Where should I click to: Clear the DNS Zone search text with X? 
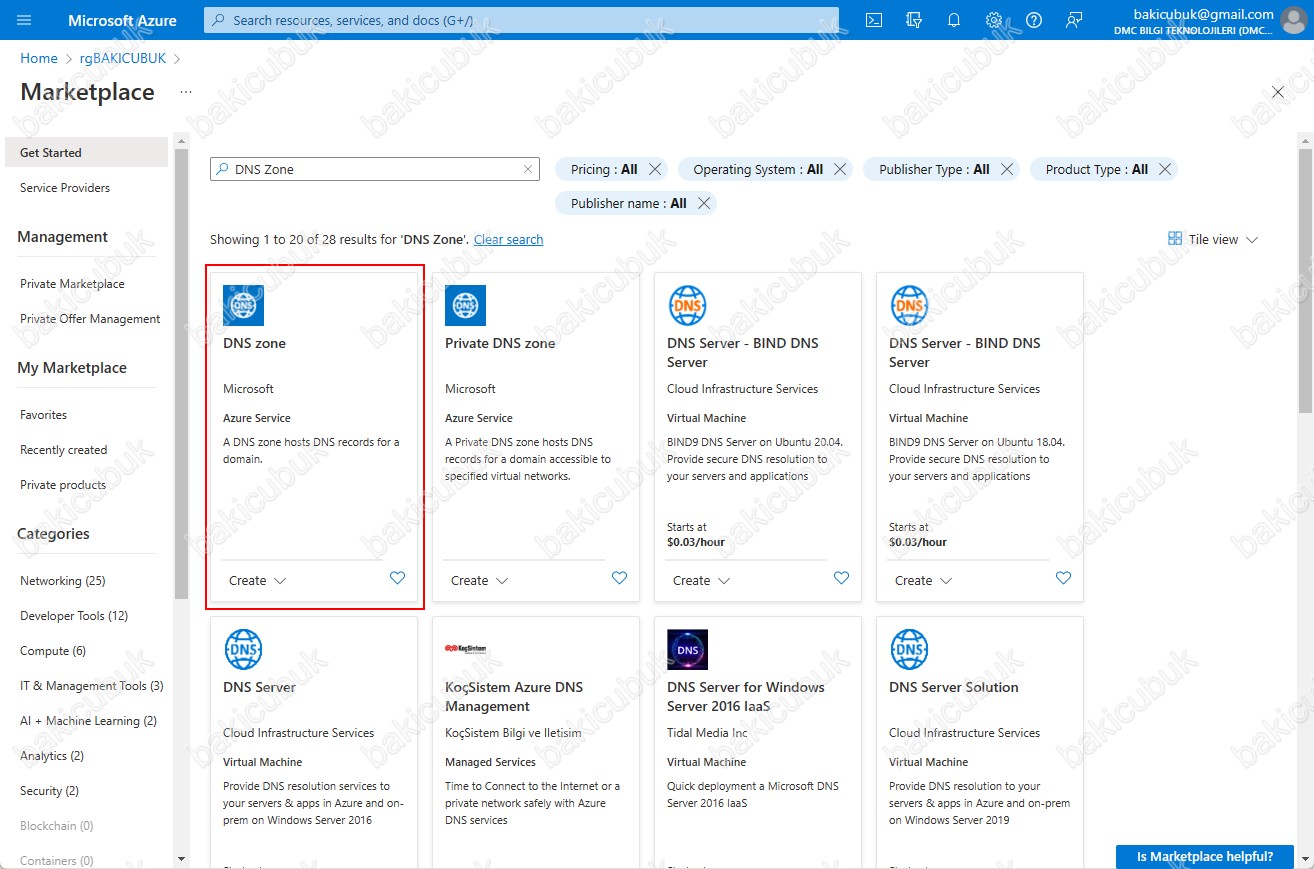pos(528,169)
